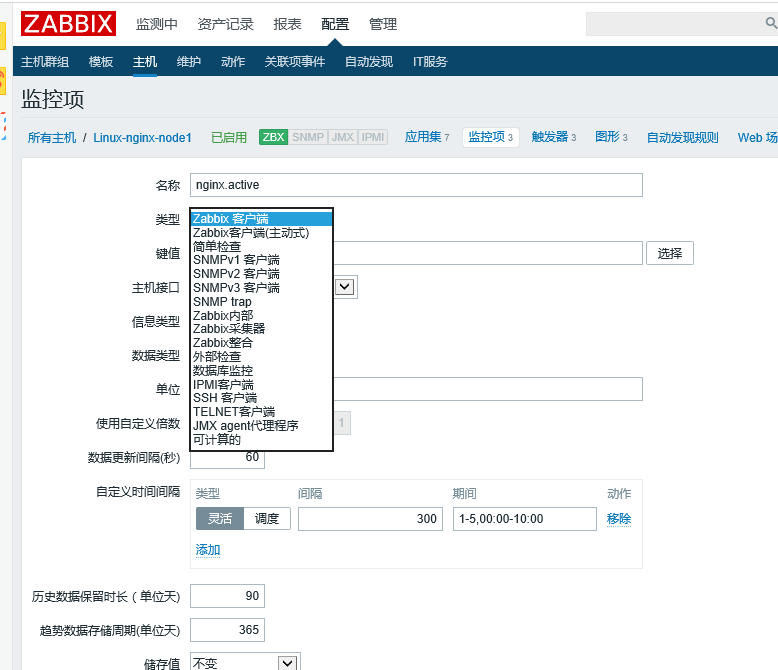Click the SNMP availability badge
Viewport: 778px width, 670px height.
coord(308,137)
